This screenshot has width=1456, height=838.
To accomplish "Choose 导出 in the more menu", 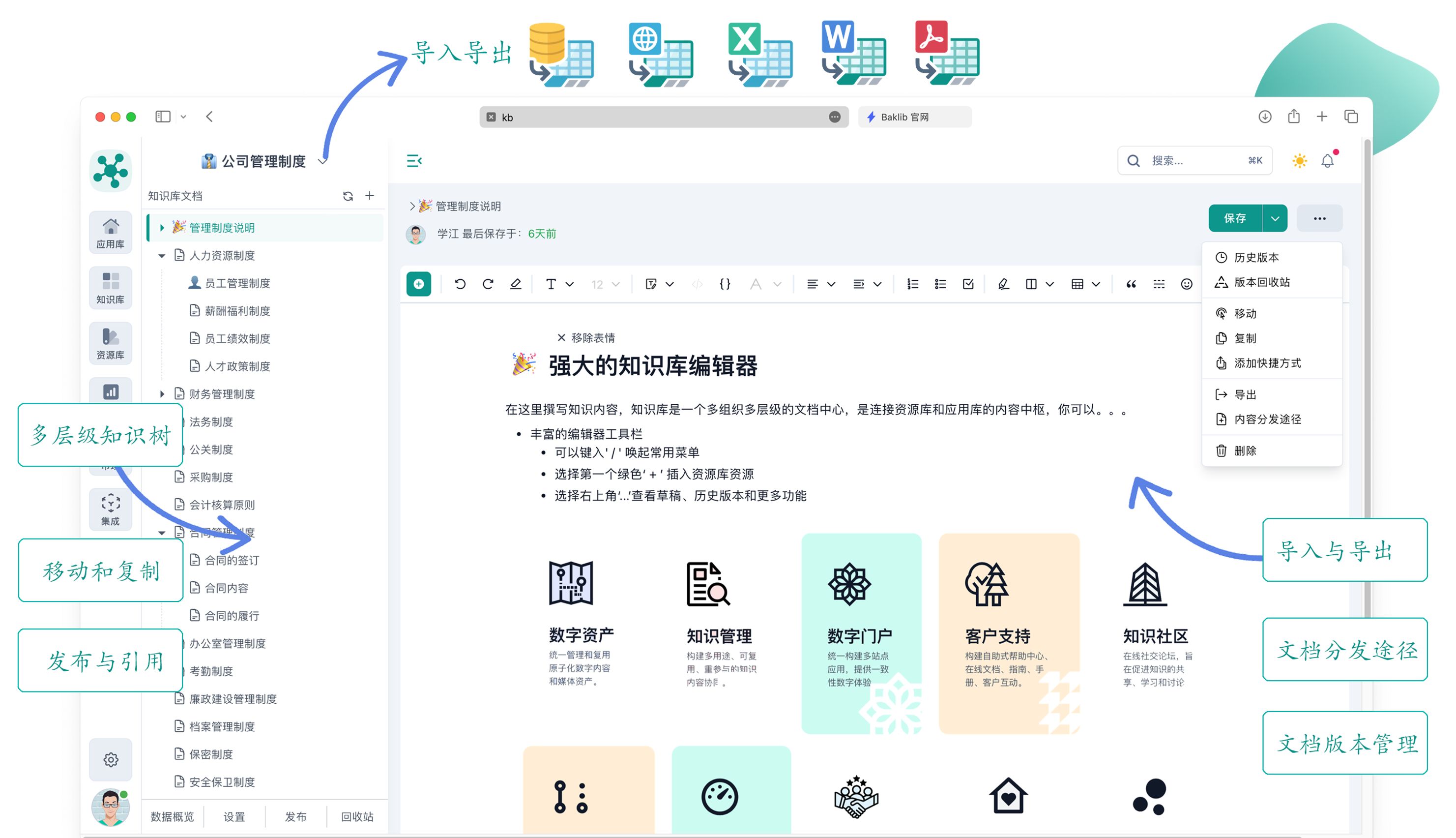I will pos(1245,394).
